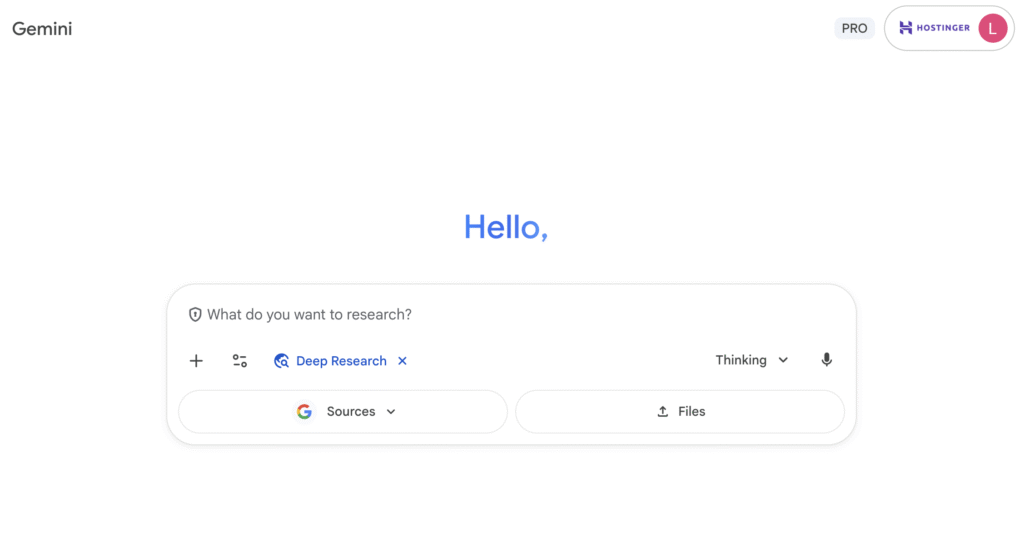Open the Sources dropdown
Screen dimensions: 1024x558
pyautogui.click(x=351, y=411)
